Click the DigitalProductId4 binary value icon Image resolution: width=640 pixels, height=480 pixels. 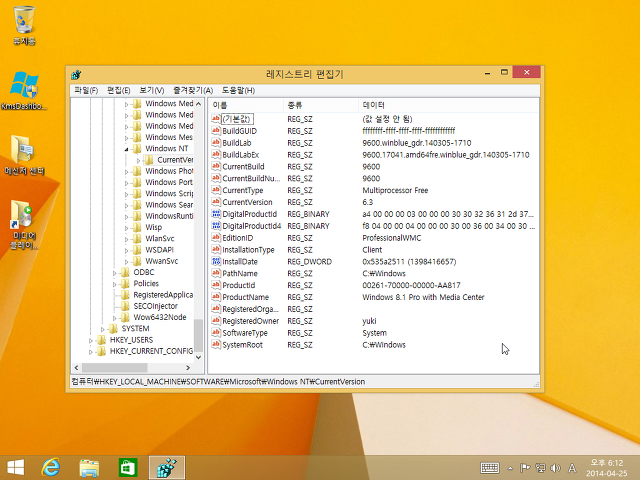pyautogui.click(x=216, y=225)
